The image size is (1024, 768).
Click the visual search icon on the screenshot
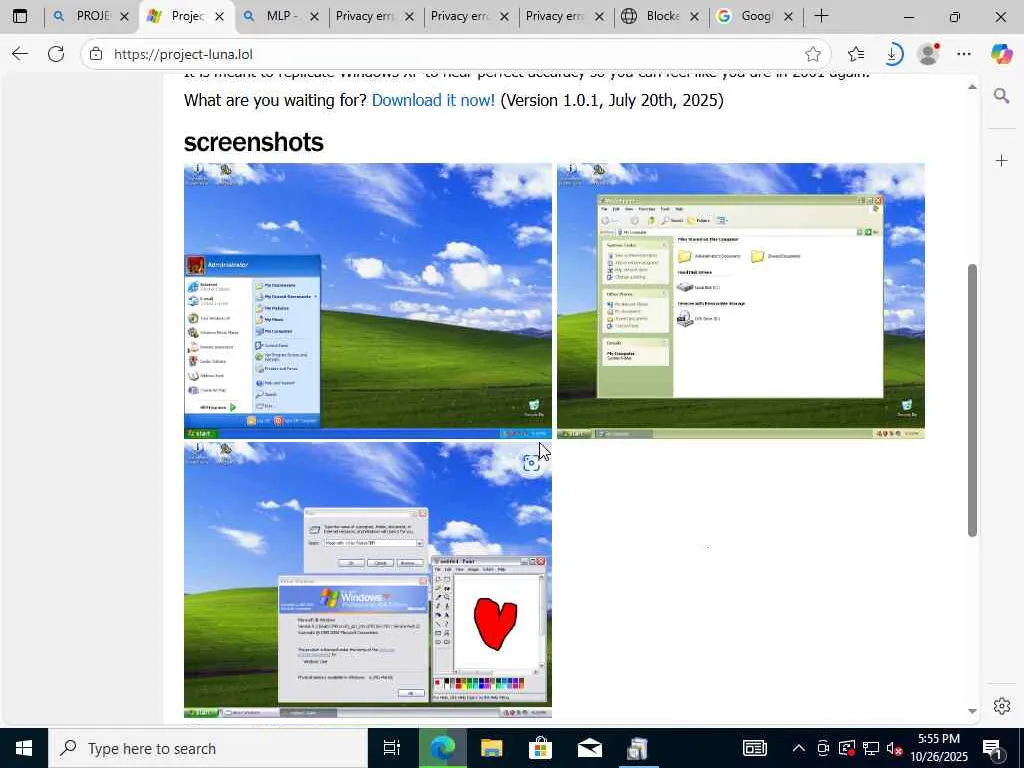point(531,463)
